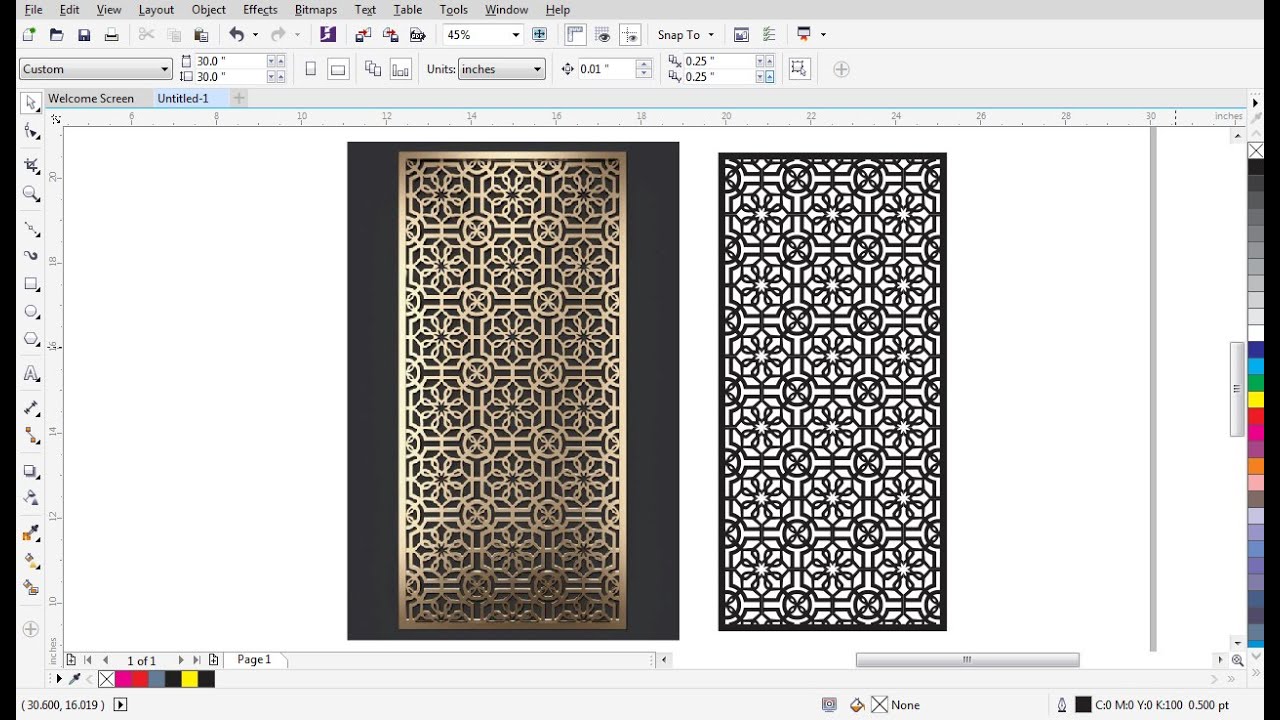This screenshot has width=1280, height=720.
Task: Open the File menu
Action: tap(33, 9)
